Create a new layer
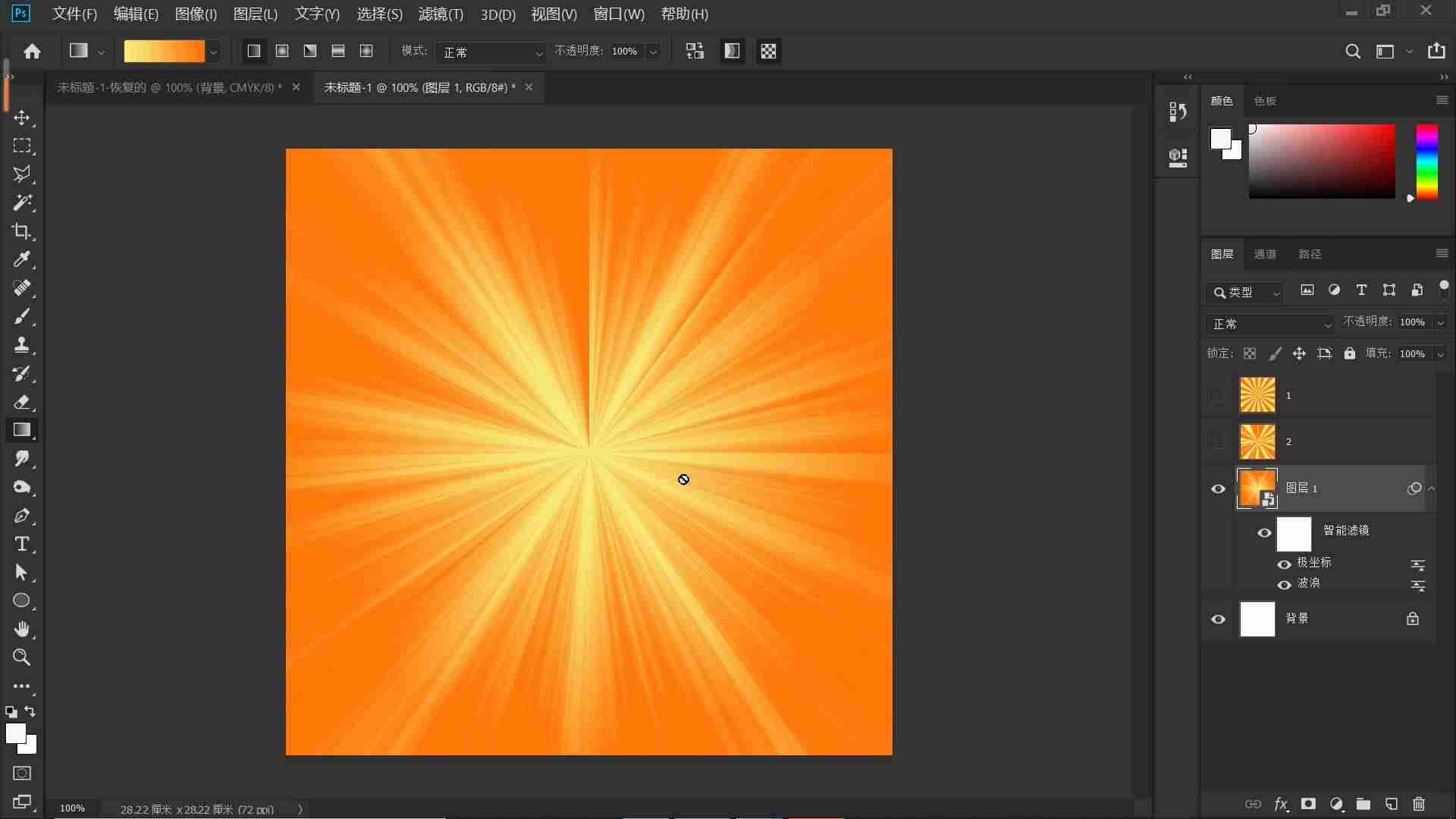 coord(1392,804)
